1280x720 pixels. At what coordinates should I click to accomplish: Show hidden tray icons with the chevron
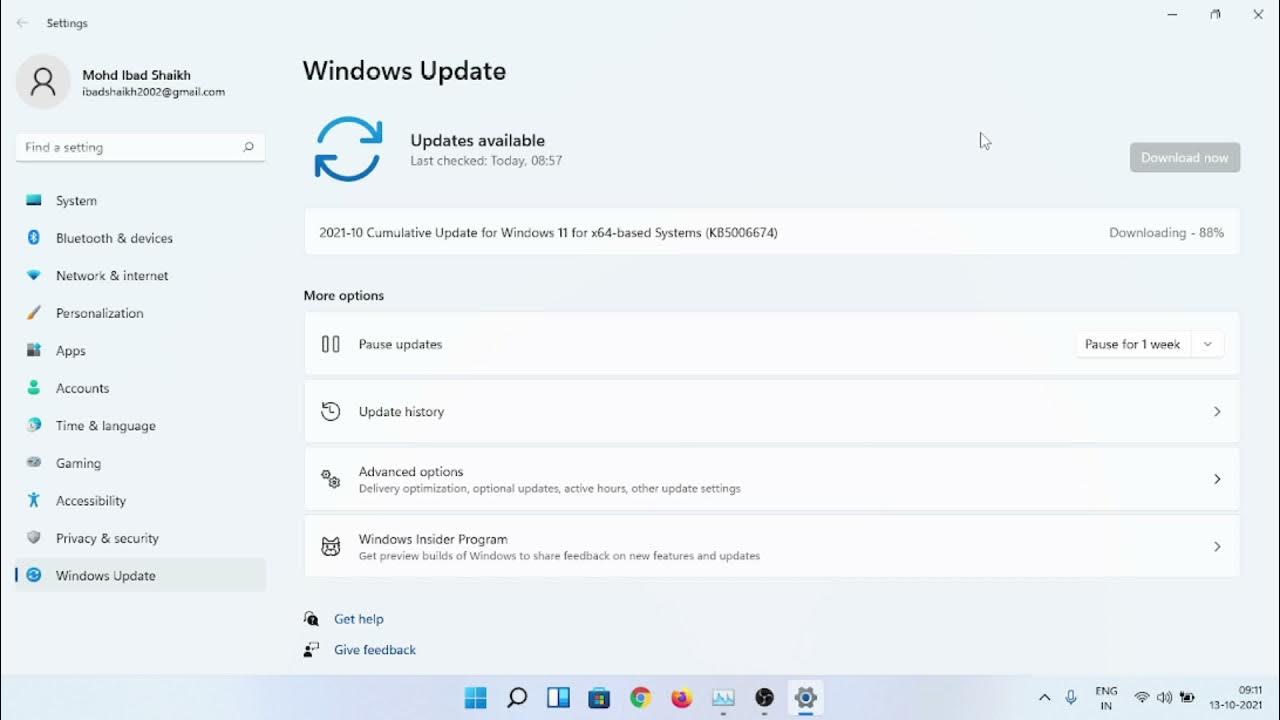1044,698
